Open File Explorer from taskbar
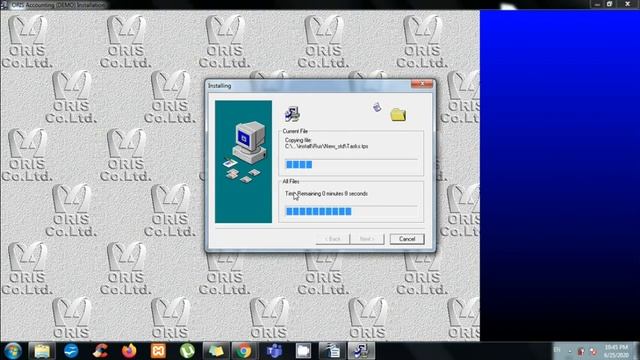Screen dimensions: 640x360 (42, 351)
